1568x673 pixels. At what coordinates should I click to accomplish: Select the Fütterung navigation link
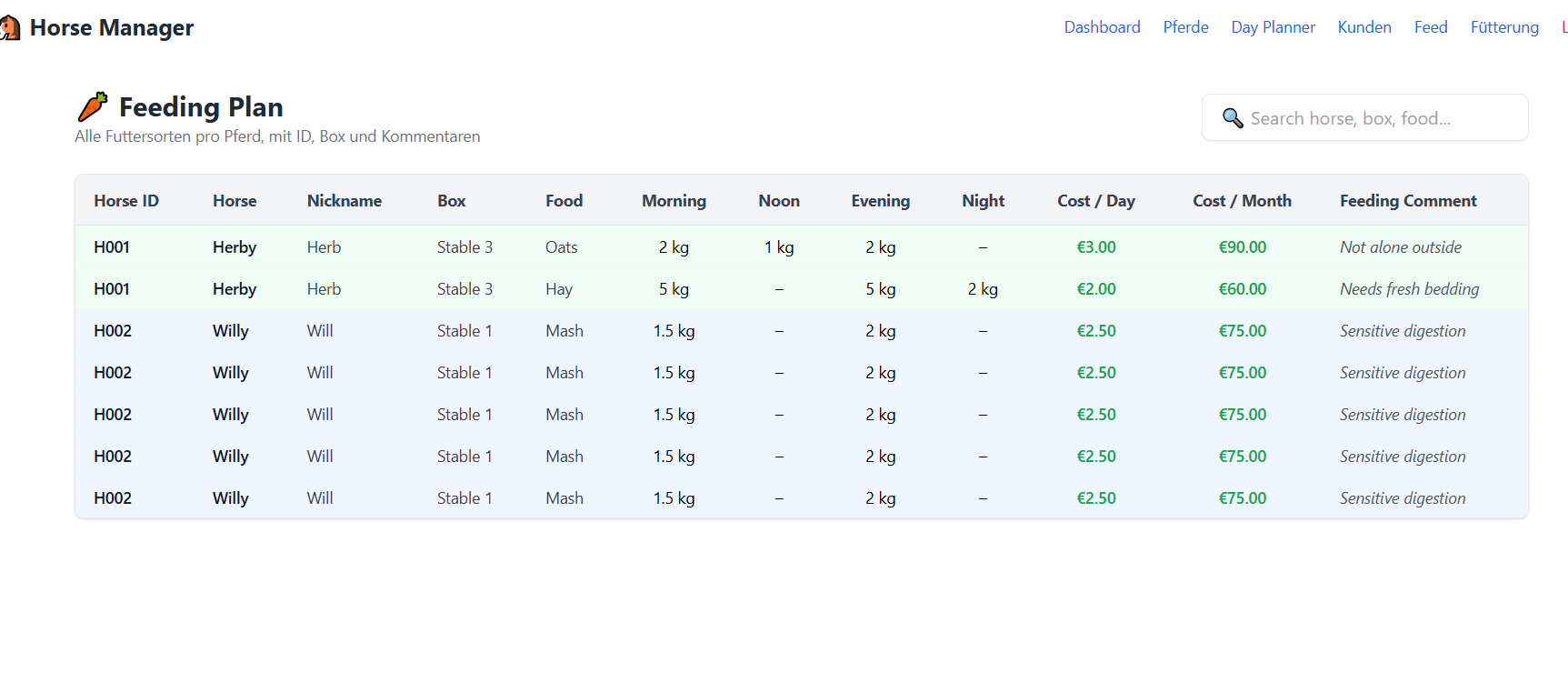tap(1504, 27)
